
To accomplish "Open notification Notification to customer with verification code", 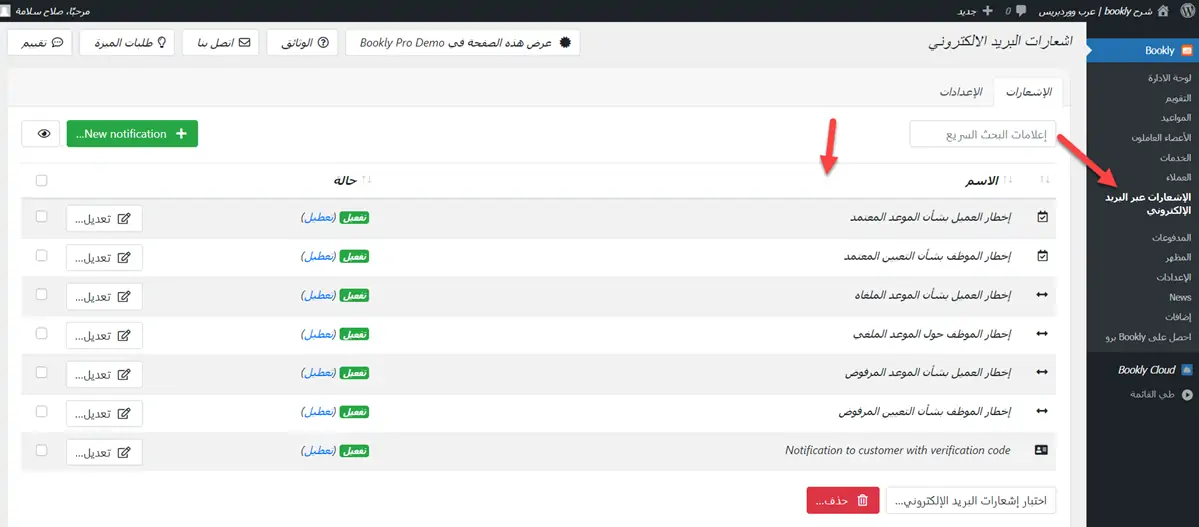I will (898, 451).
